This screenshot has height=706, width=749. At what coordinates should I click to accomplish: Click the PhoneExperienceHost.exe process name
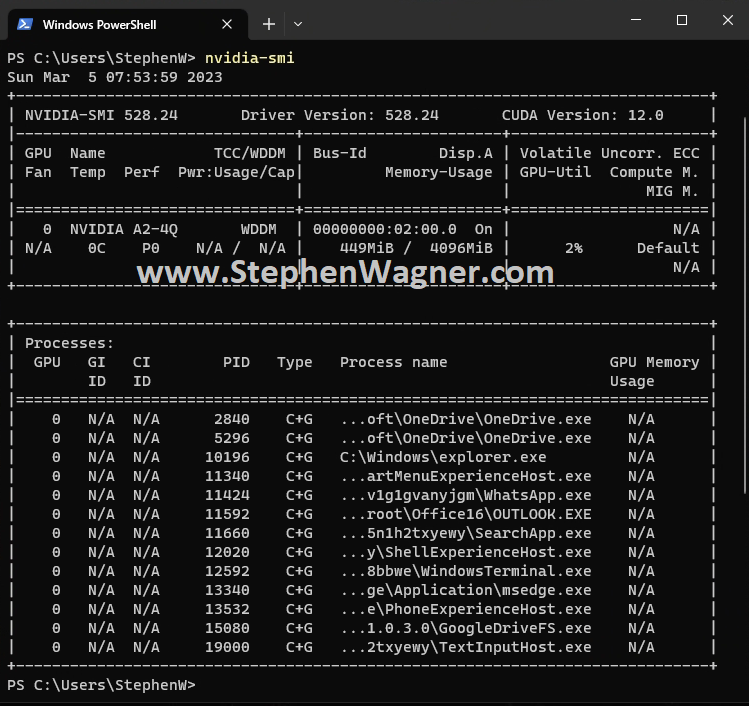tap(466, 610)
